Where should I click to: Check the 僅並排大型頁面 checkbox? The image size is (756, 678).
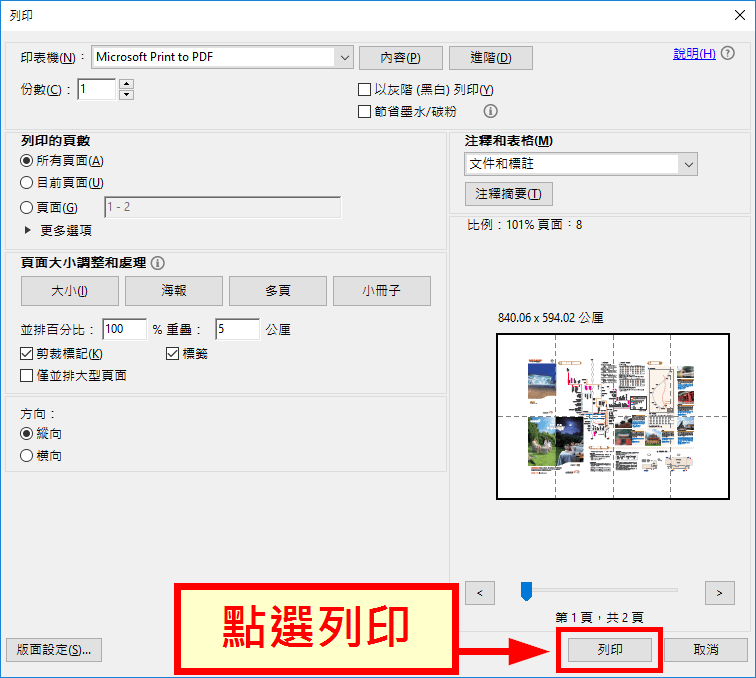click(x=27, y=376)
